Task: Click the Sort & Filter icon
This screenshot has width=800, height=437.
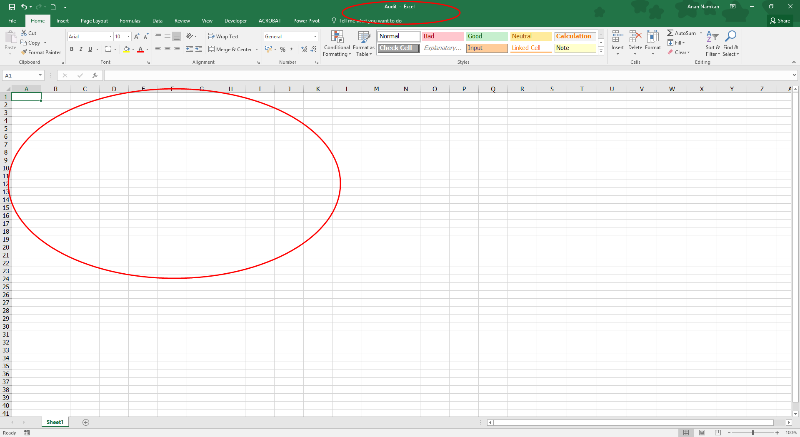Action: click(x=712, y=38)
